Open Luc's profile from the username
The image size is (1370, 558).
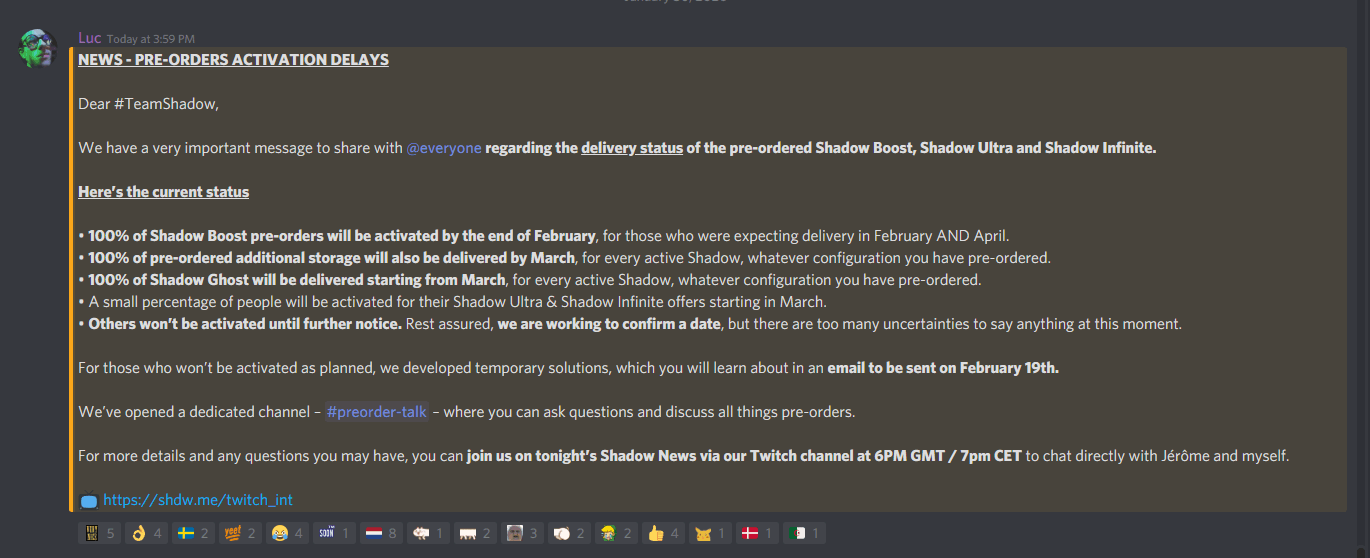coord(89,38)
